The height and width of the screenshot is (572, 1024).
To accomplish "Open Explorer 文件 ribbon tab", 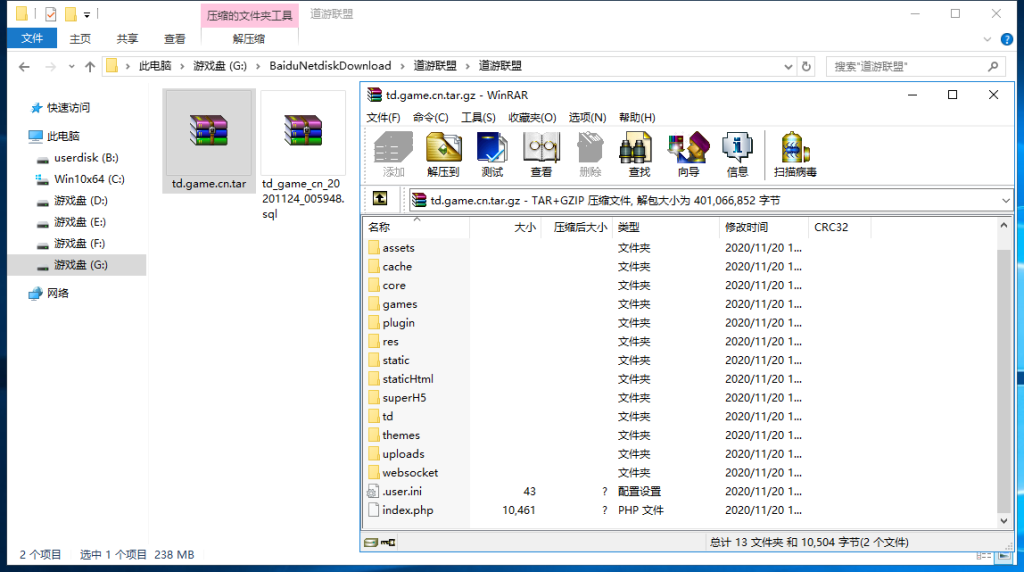I will coord(32,39).
